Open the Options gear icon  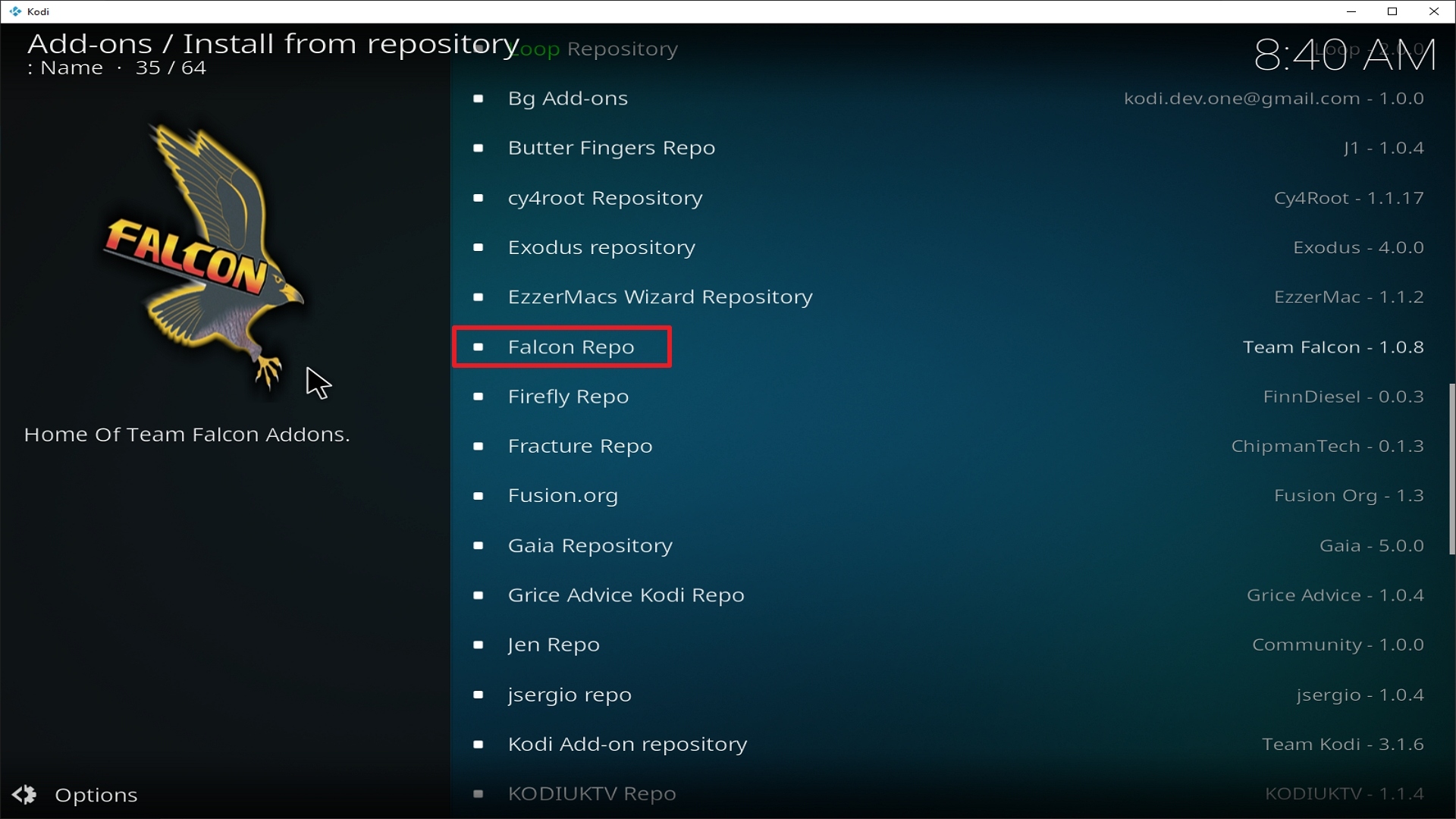[24, 794]
